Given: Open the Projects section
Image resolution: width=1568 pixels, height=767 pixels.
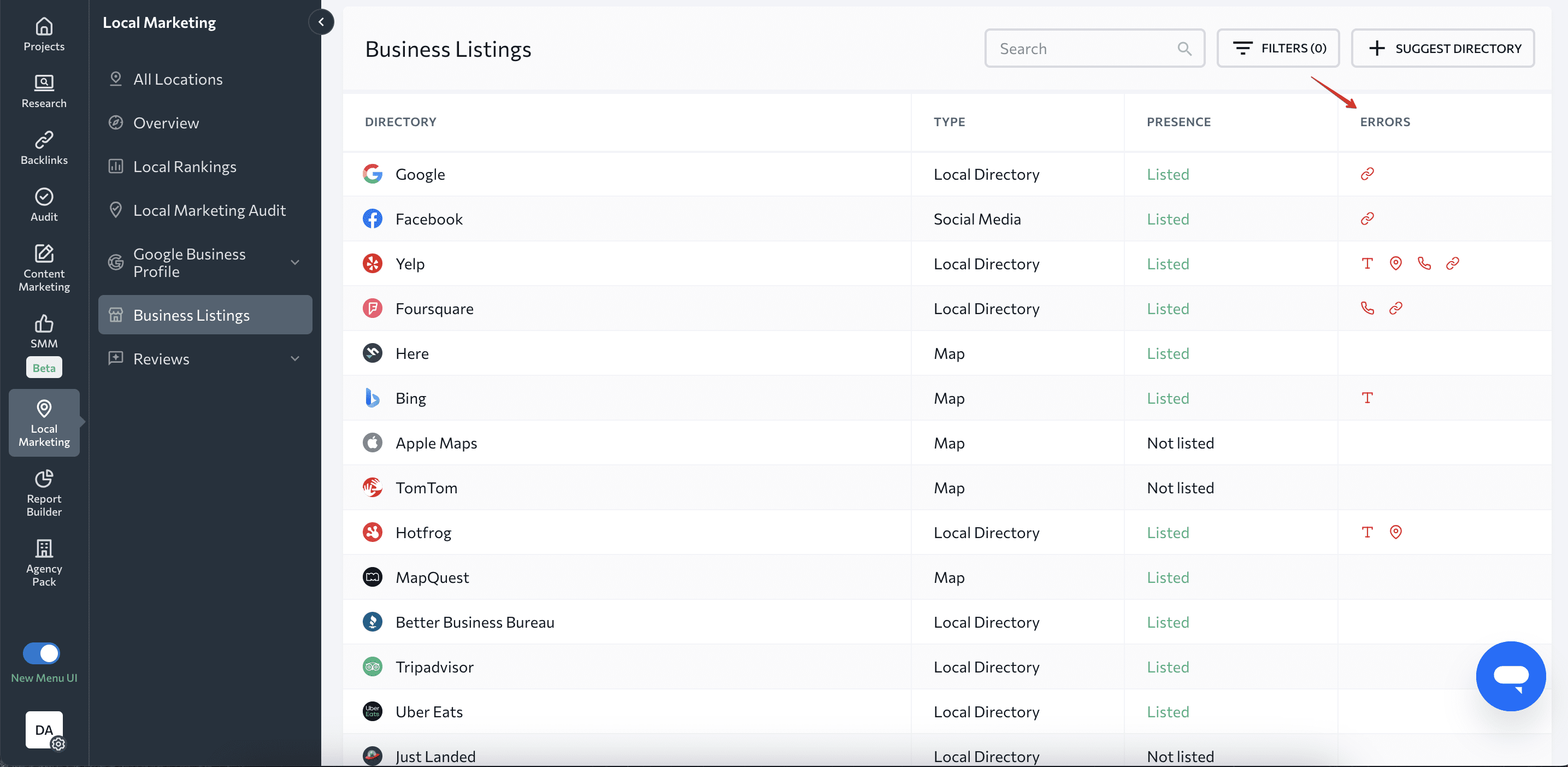Looking at the screenshot, I should (x=44, y=35).
